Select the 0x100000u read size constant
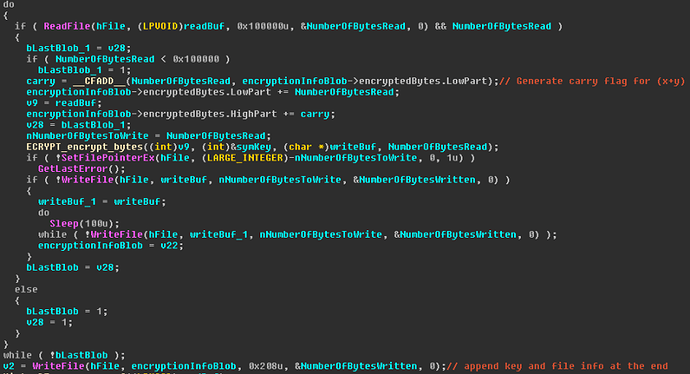Screen dimensions: 690x374 (x=263, y=26)
